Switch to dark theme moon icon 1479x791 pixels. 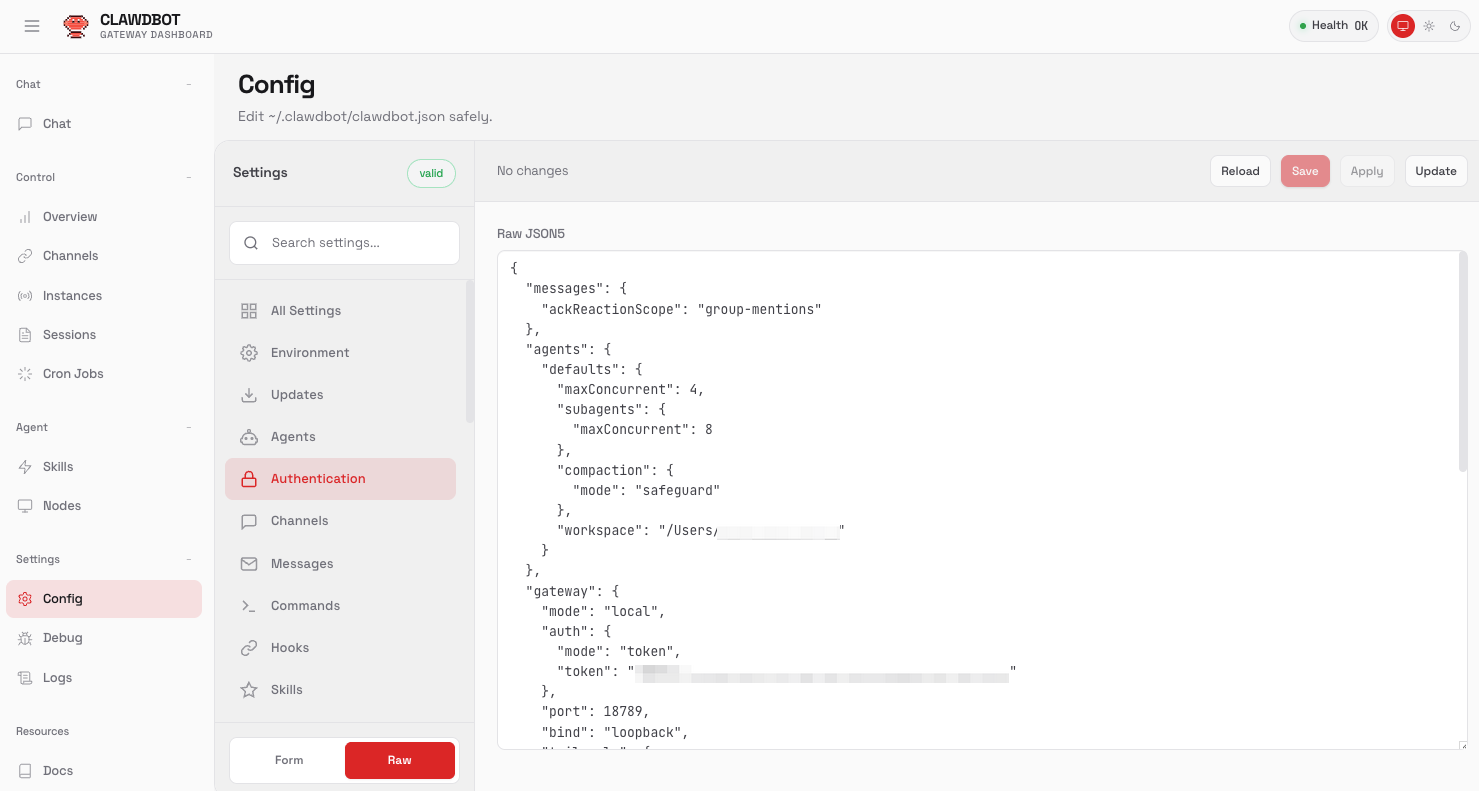1455,26
